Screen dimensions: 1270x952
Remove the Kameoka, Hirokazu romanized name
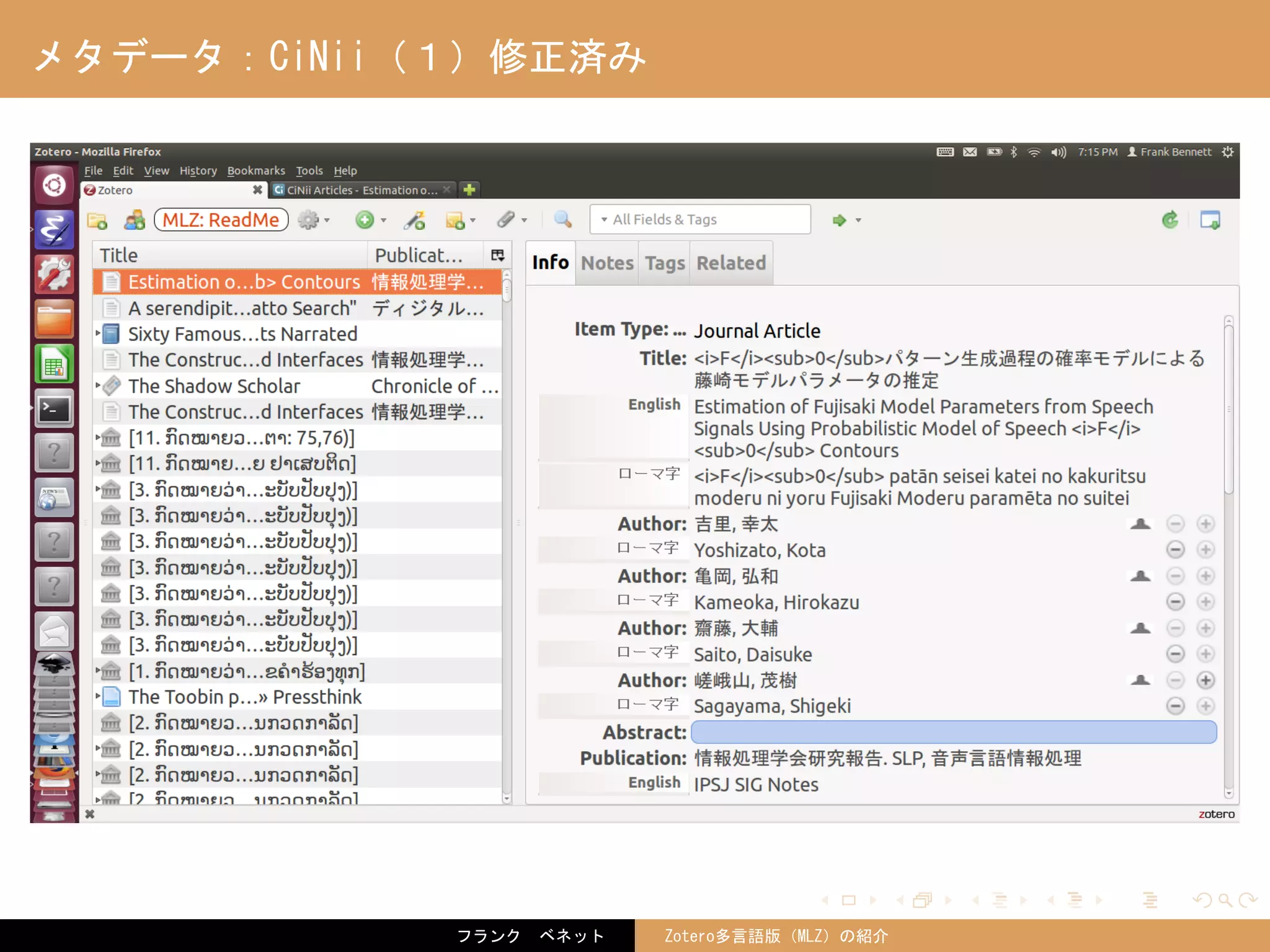point(1175,602)
